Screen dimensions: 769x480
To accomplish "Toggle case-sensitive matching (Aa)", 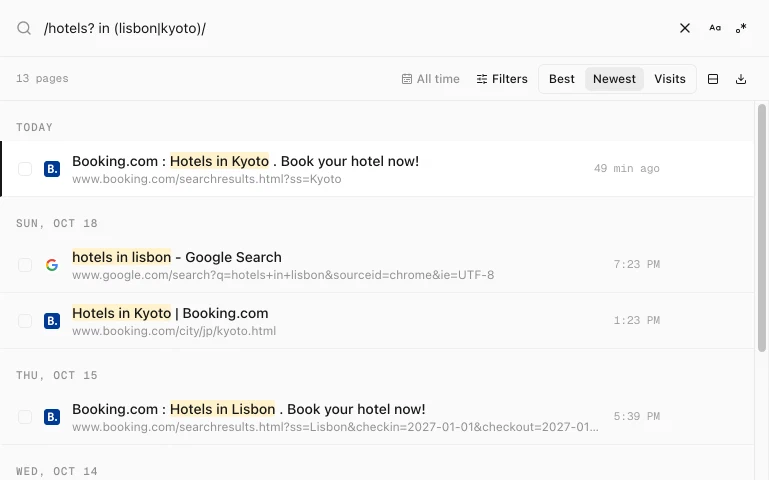I will (x=715, y=28).
